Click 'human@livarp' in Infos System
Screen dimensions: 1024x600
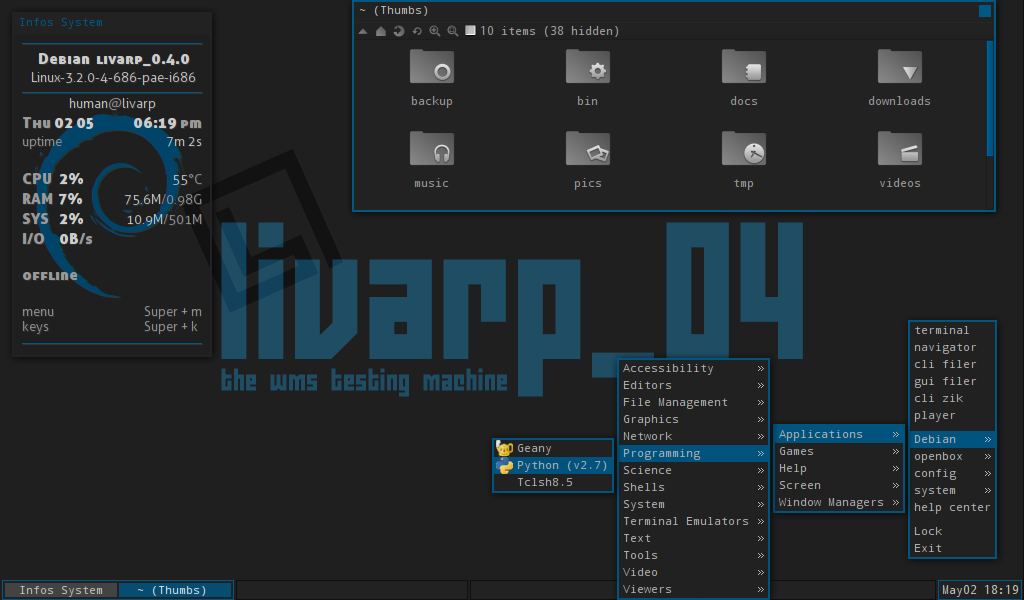[x=112, y=103]
